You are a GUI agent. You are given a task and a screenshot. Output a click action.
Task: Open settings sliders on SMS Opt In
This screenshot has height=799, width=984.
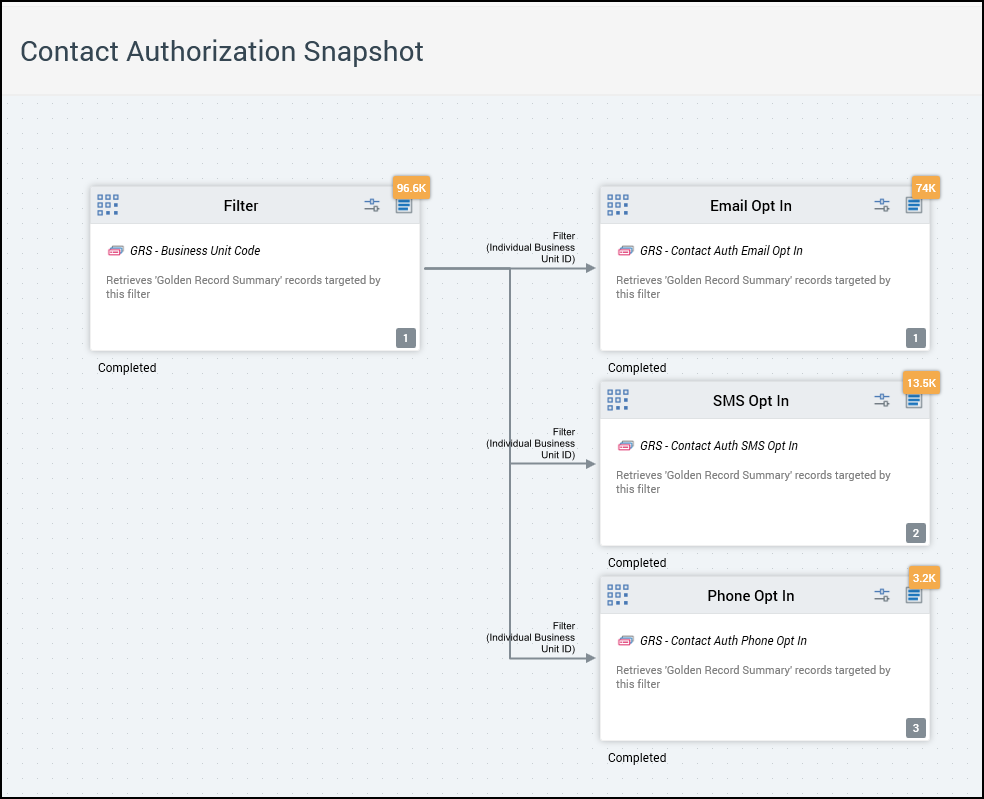882,400
